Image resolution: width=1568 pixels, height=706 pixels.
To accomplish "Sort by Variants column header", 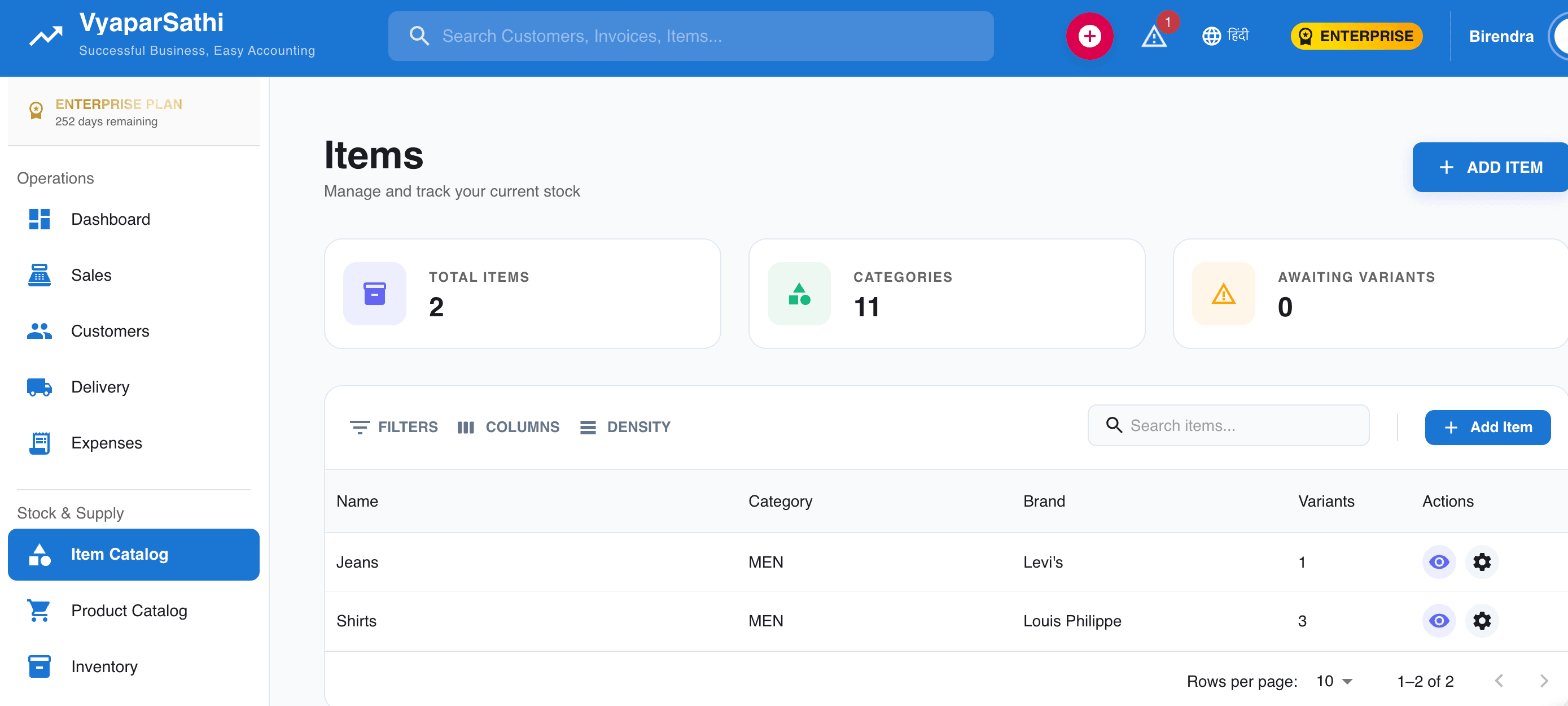I will [1326, 501].
